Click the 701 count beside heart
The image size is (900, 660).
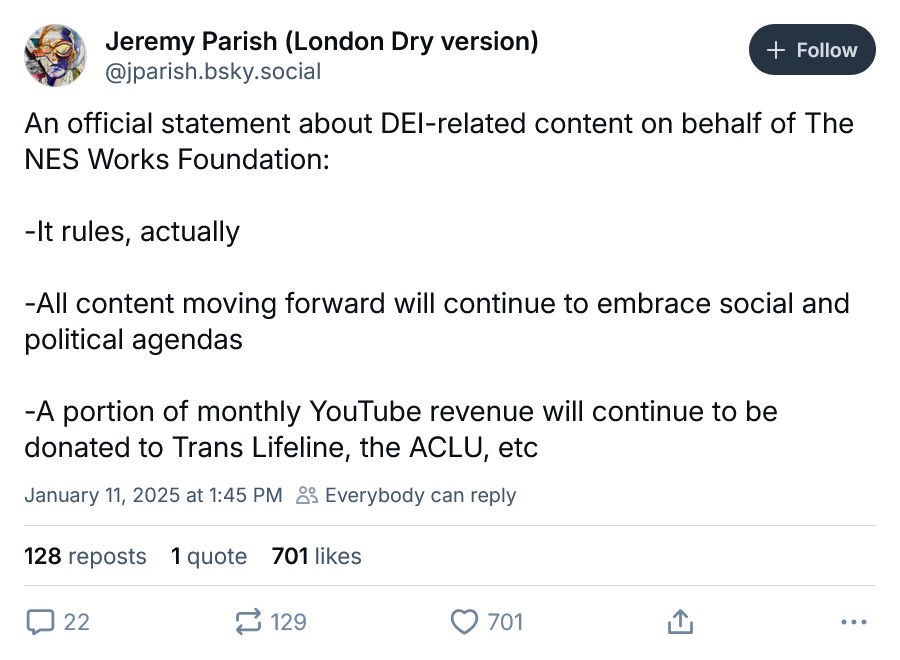[505, 622]
